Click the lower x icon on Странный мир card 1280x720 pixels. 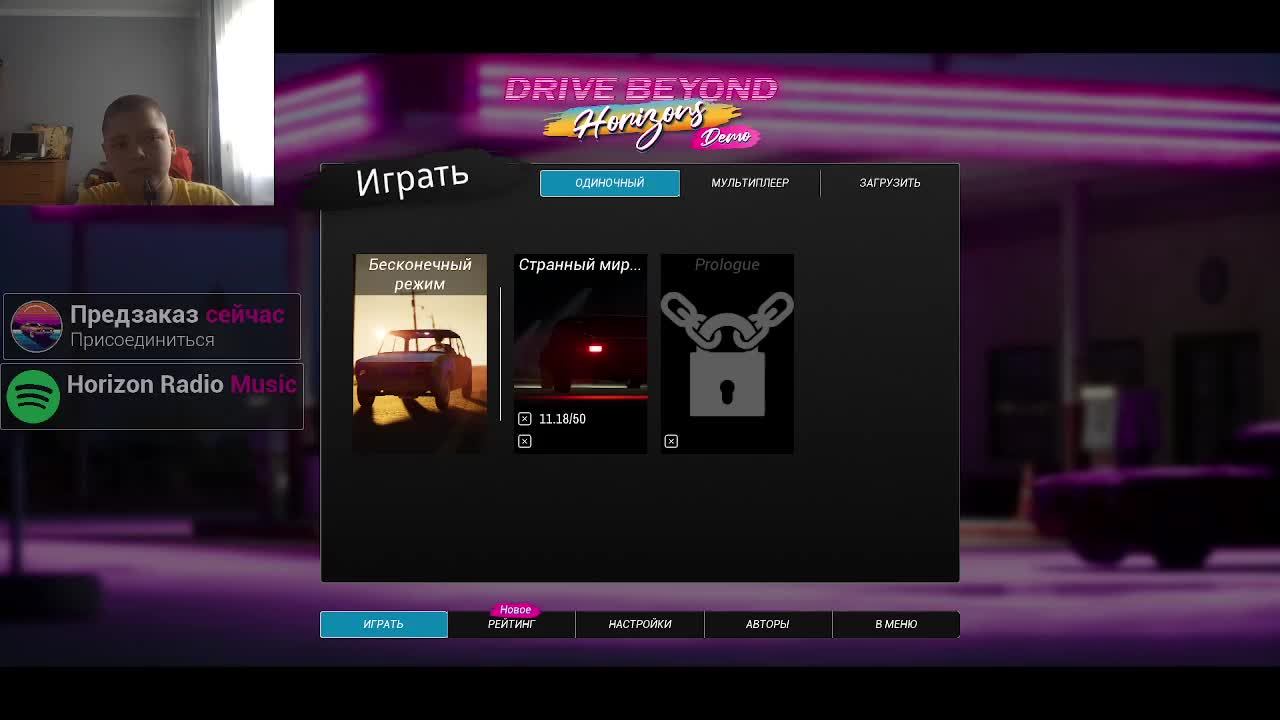(524, 441)
